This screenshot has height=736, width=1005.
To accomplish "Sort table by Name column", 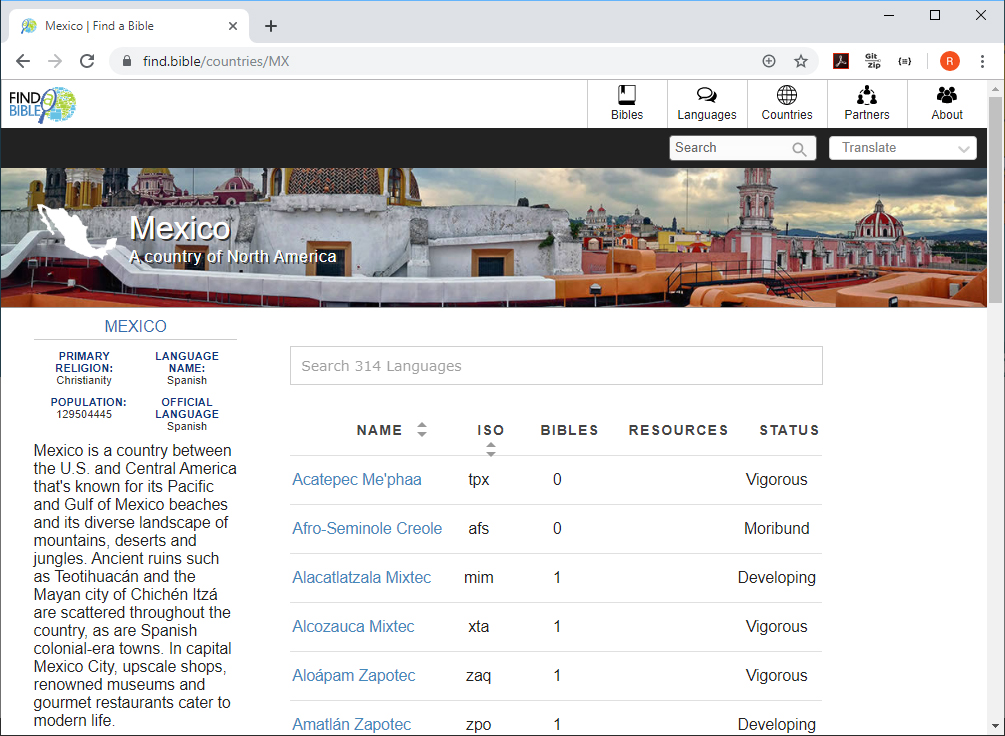I will tap(422, 430).
